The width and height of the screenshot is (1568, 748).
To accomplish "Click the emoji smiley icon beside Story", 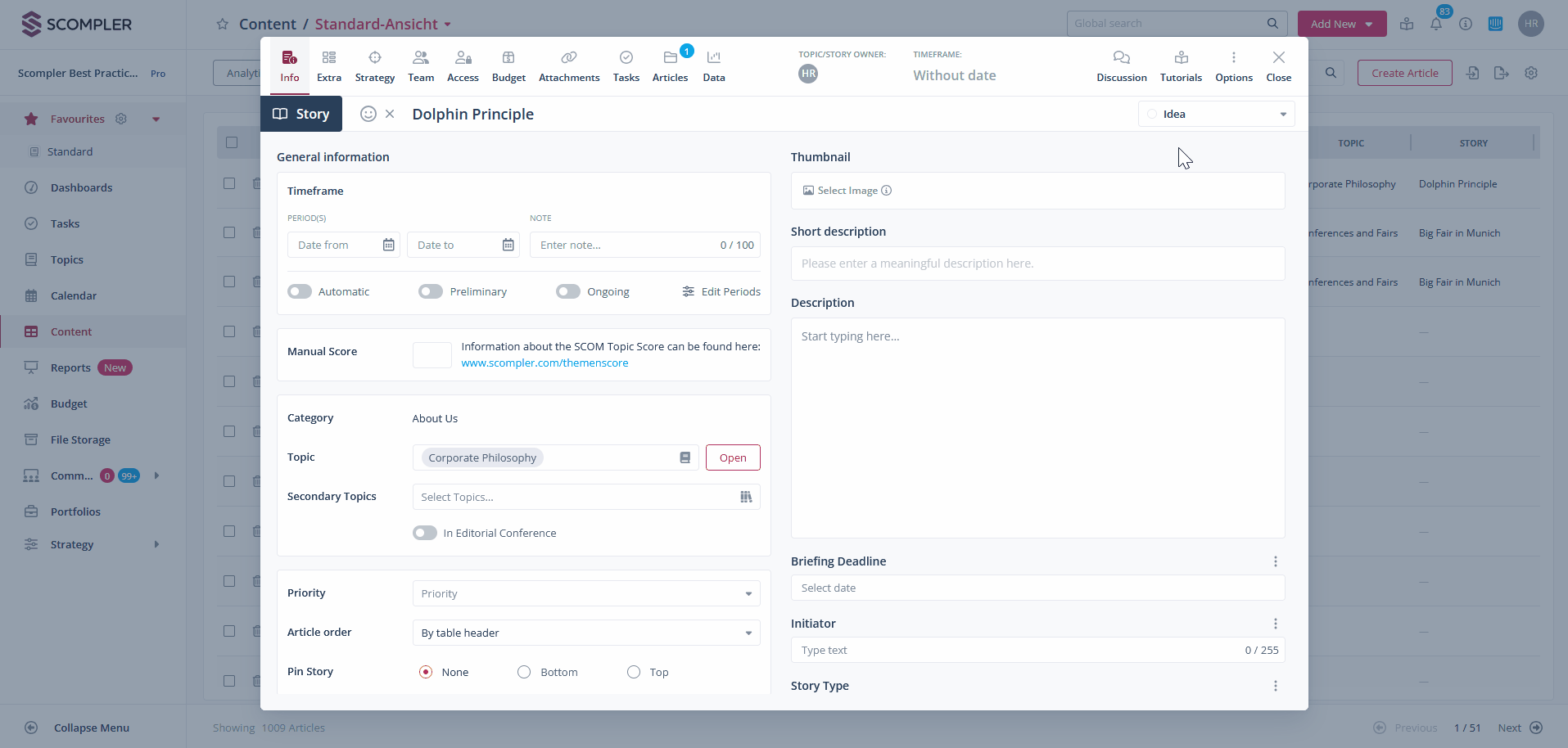I will [368, 114].
